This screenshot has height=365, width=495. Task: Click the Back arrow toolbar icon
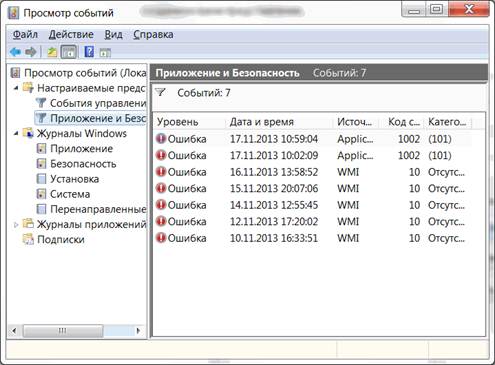[x=15, y=52]
